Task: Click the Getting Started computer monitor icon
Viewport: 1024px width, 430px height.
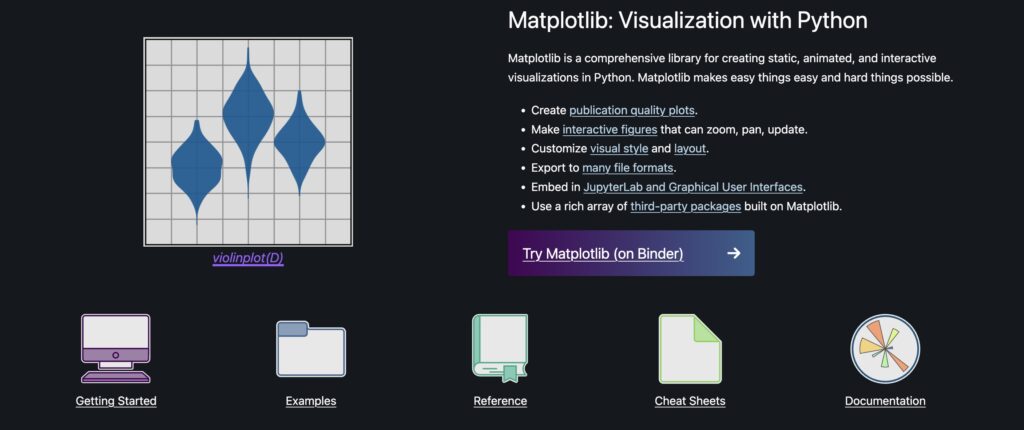Action: pos(116,348)
